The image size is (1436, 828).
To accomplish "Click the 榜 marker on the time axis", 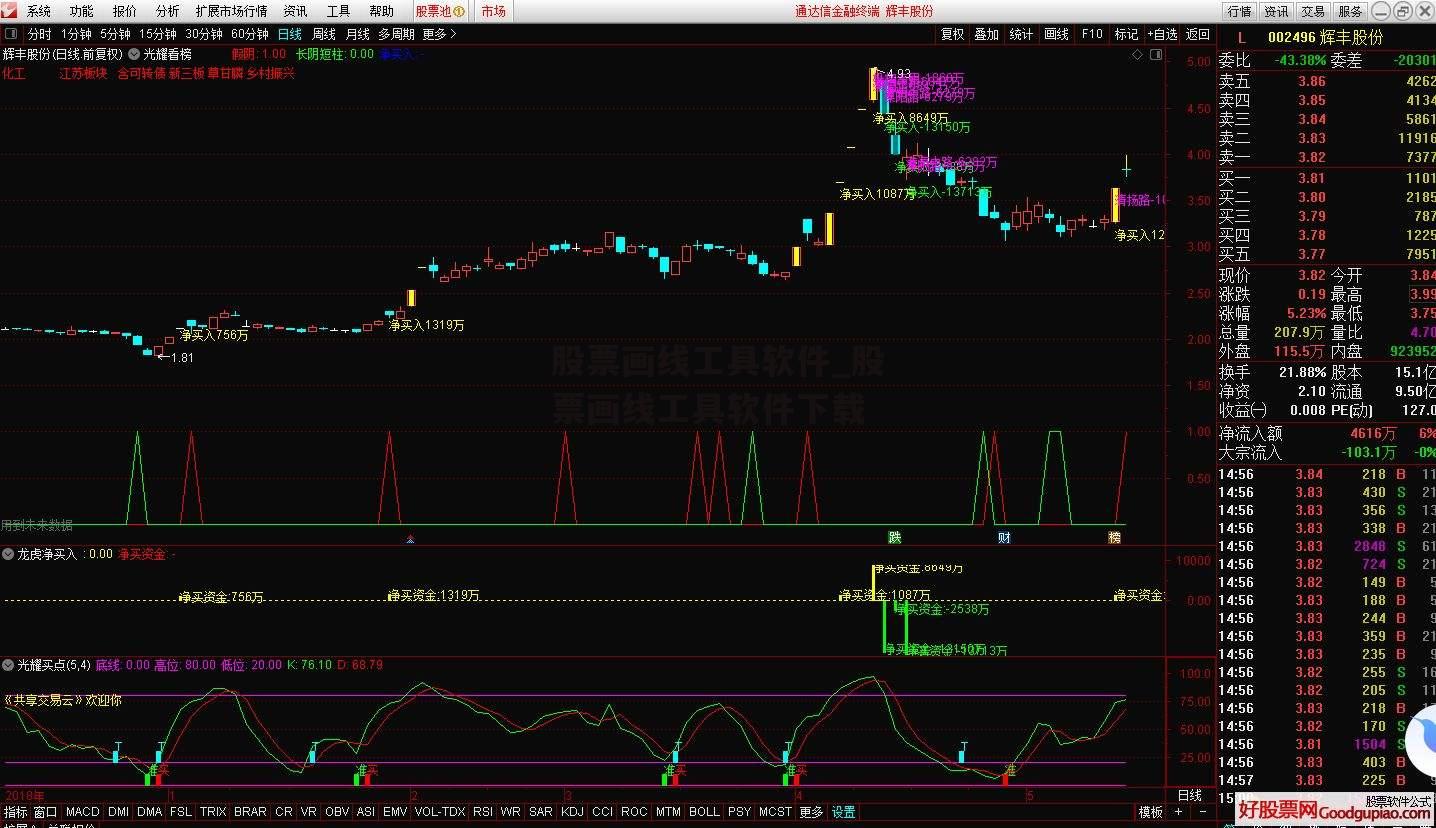I will point(1114,538).
